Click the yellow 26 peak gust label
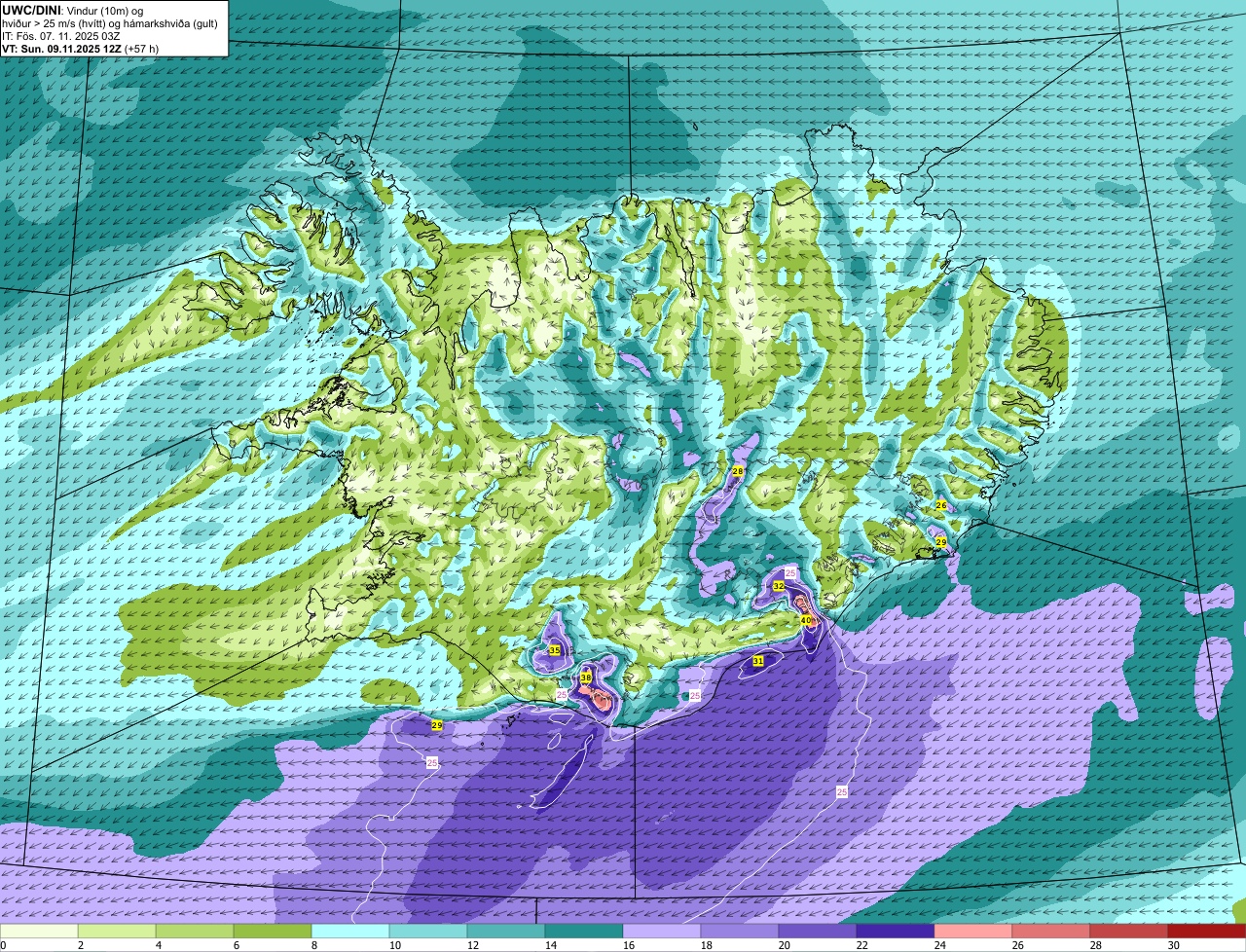Viewport: 1246px width, 952px height. tap(940, 505)
